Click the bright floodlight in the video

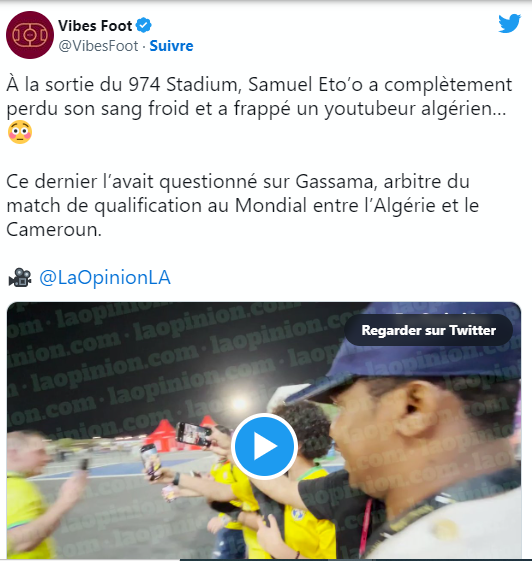tap(239, 404)
